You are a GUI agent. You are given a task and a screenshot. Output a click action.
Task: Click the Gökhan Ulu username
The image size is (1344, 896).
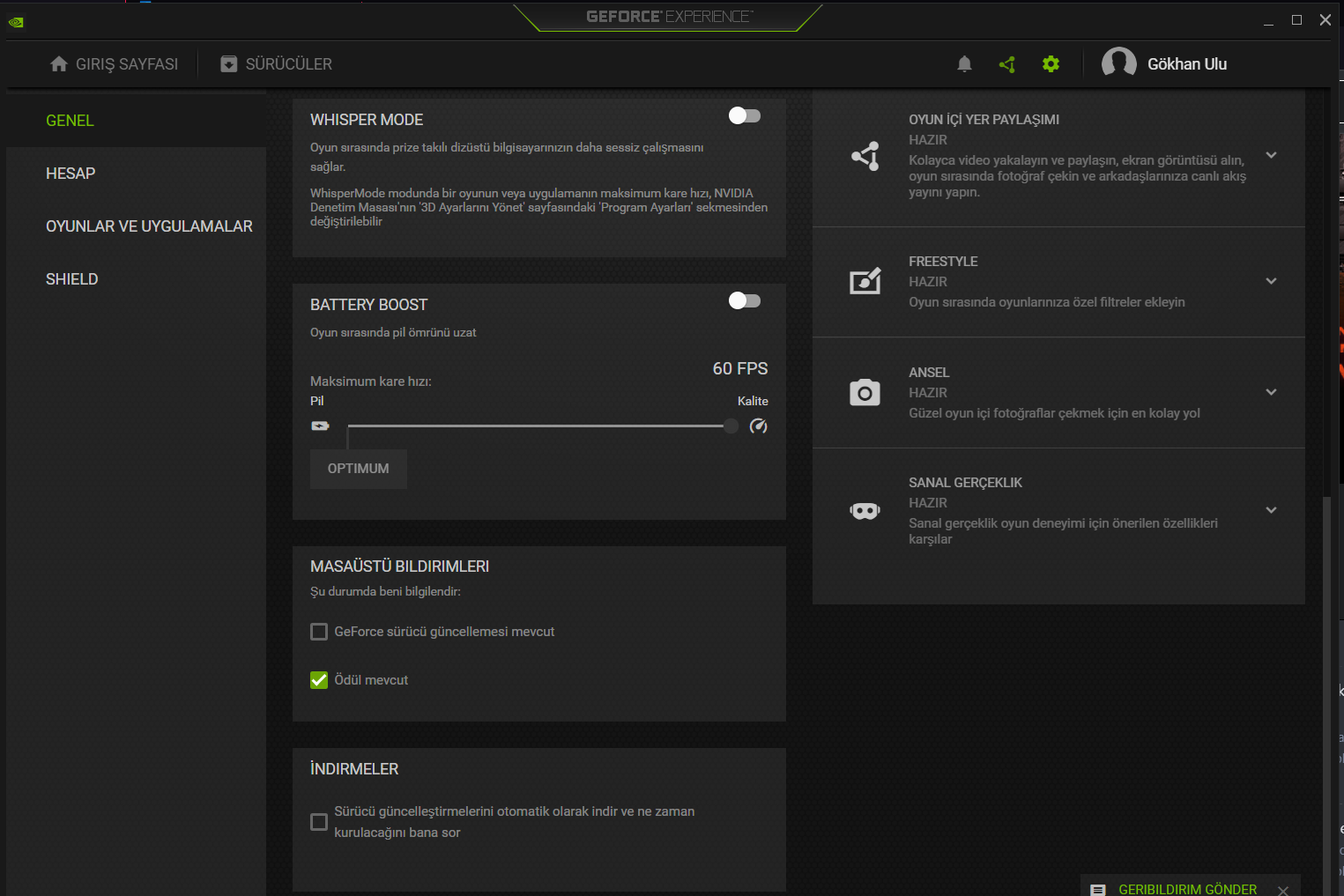pos(1187,64)
